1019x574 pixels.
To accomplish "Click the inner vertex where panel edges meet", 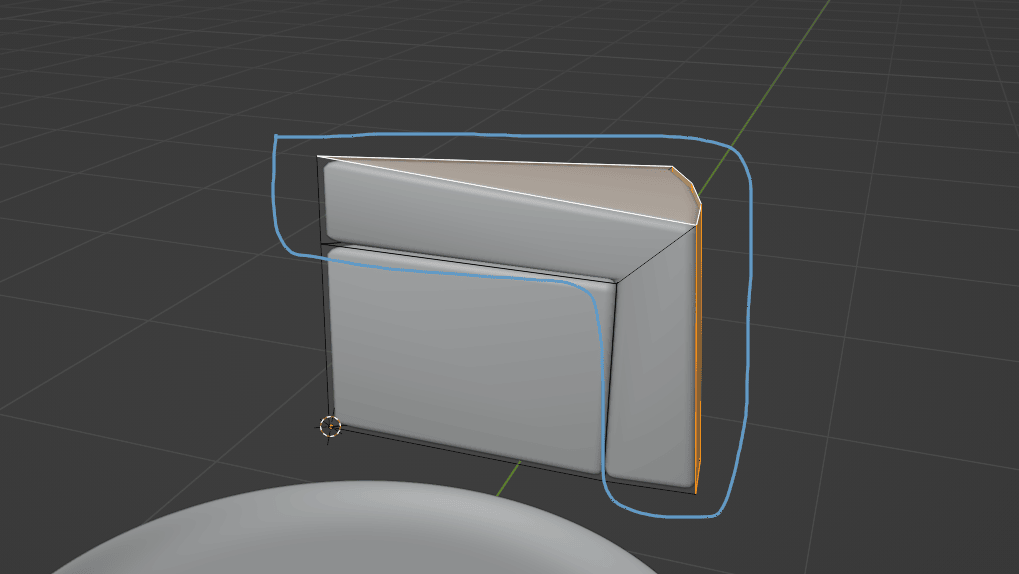I will point(617,282).
